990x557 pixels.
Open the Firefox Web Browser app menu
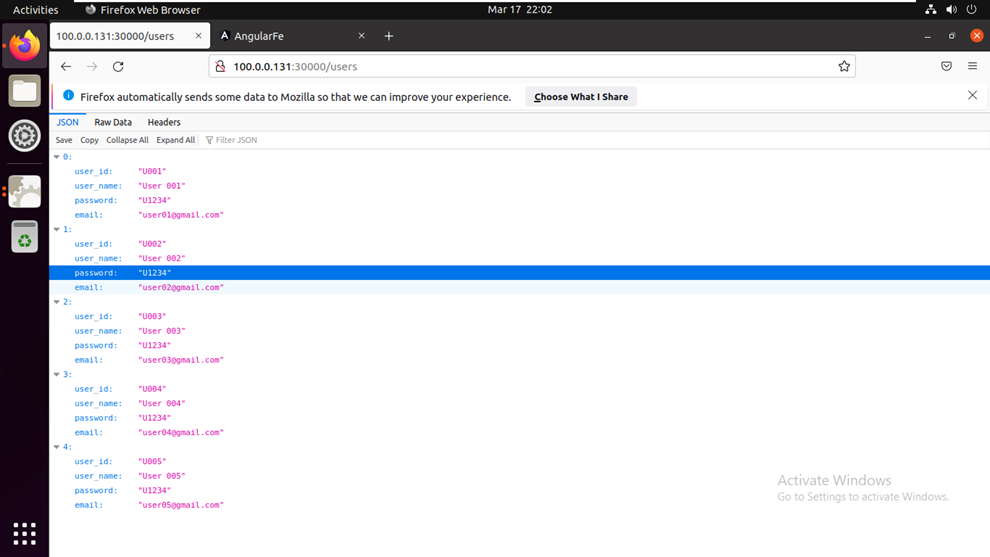coord(143,9)
